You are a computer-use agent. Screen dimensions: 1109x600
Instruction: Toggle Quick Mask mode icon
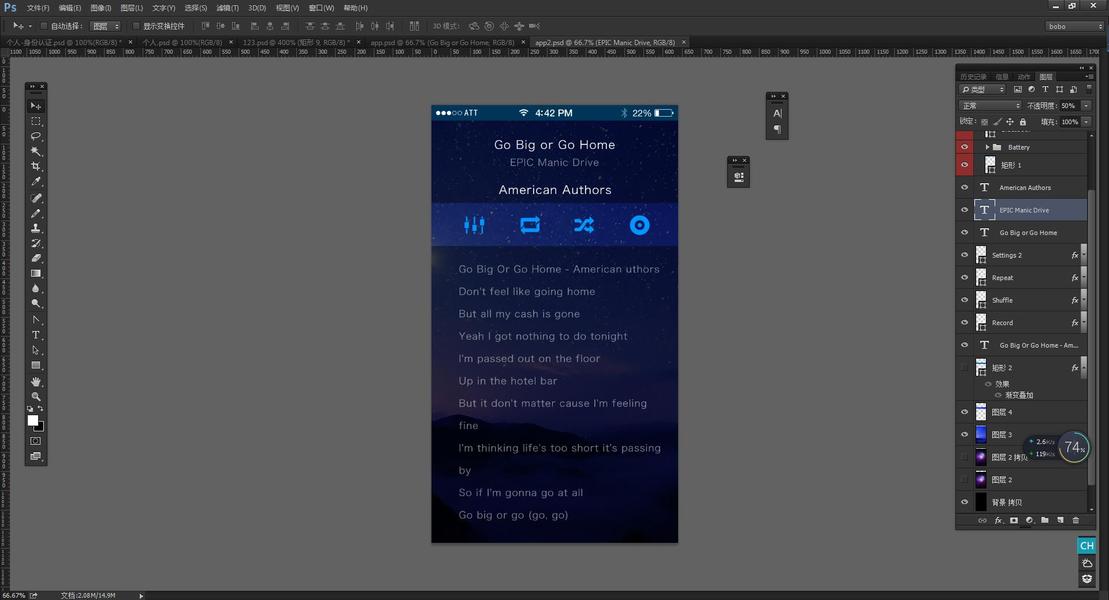35,441
